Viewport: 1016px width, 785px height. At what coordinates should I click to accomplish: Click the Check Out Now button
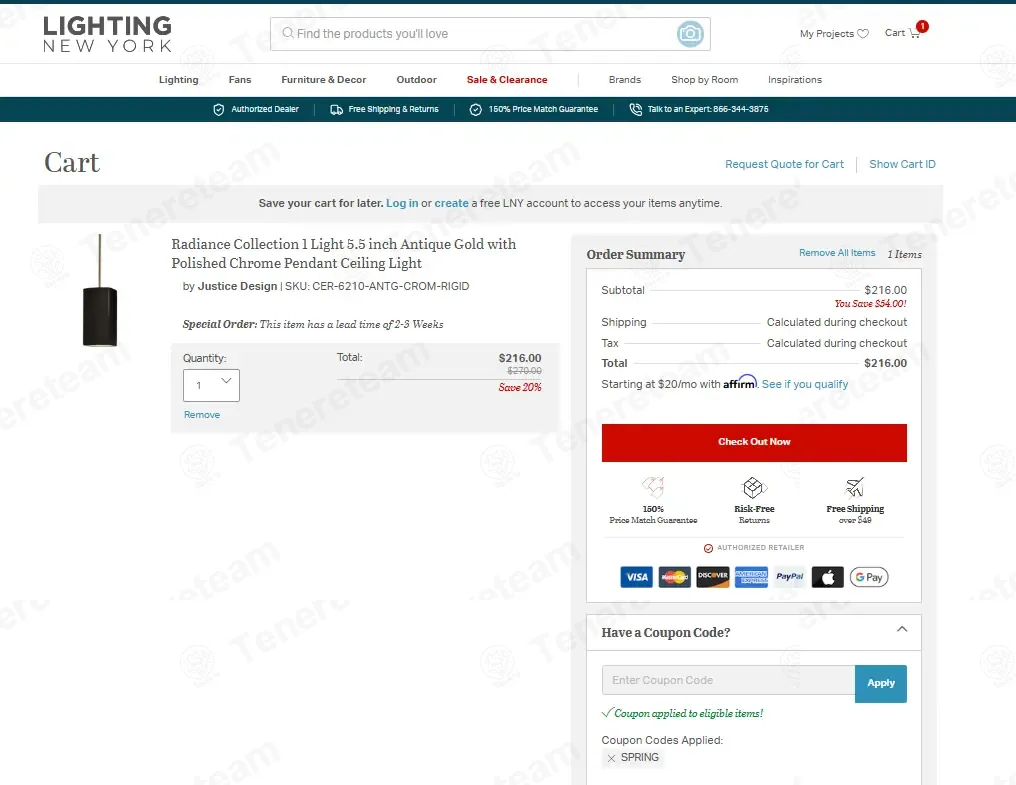754,443
